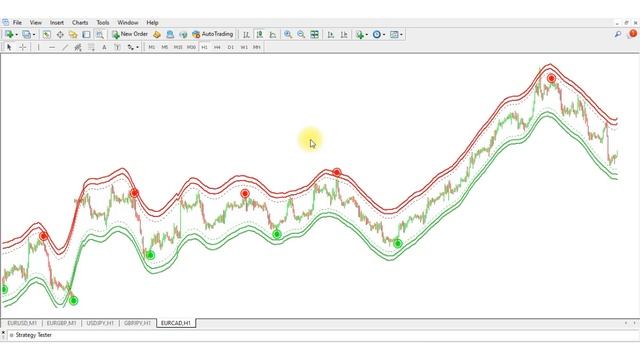The height and width of the screenshot is (360, 640).
Task: Open the MQL5 community person icon
Action: point(170,35)
